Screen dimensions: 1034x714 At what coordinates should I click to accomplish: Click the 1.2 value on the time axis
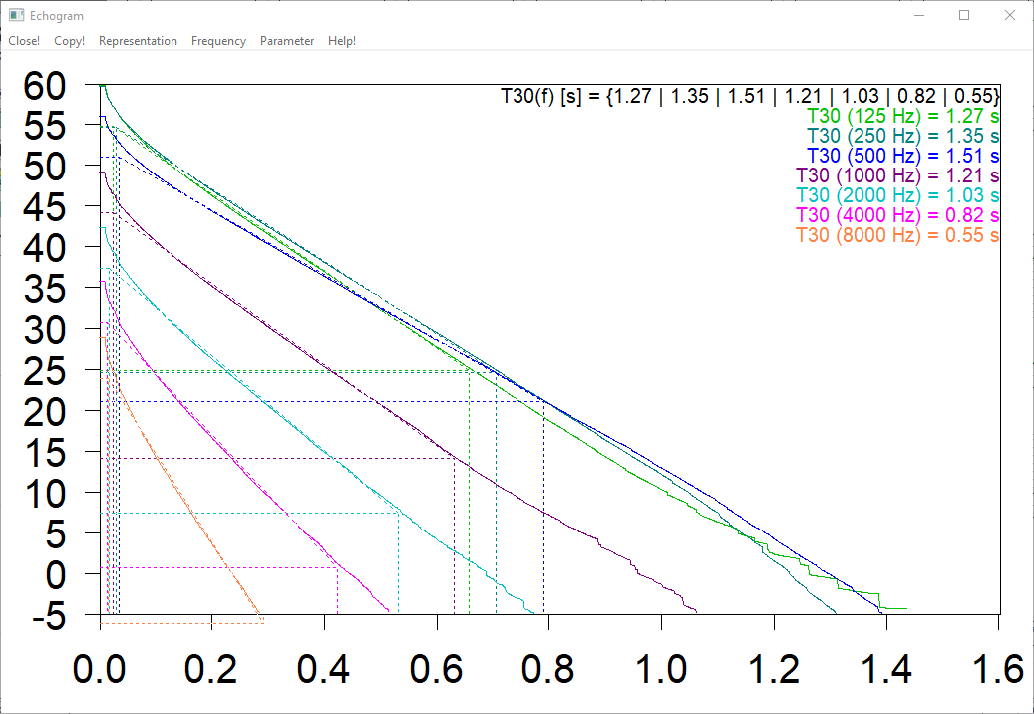click(774, 669)
